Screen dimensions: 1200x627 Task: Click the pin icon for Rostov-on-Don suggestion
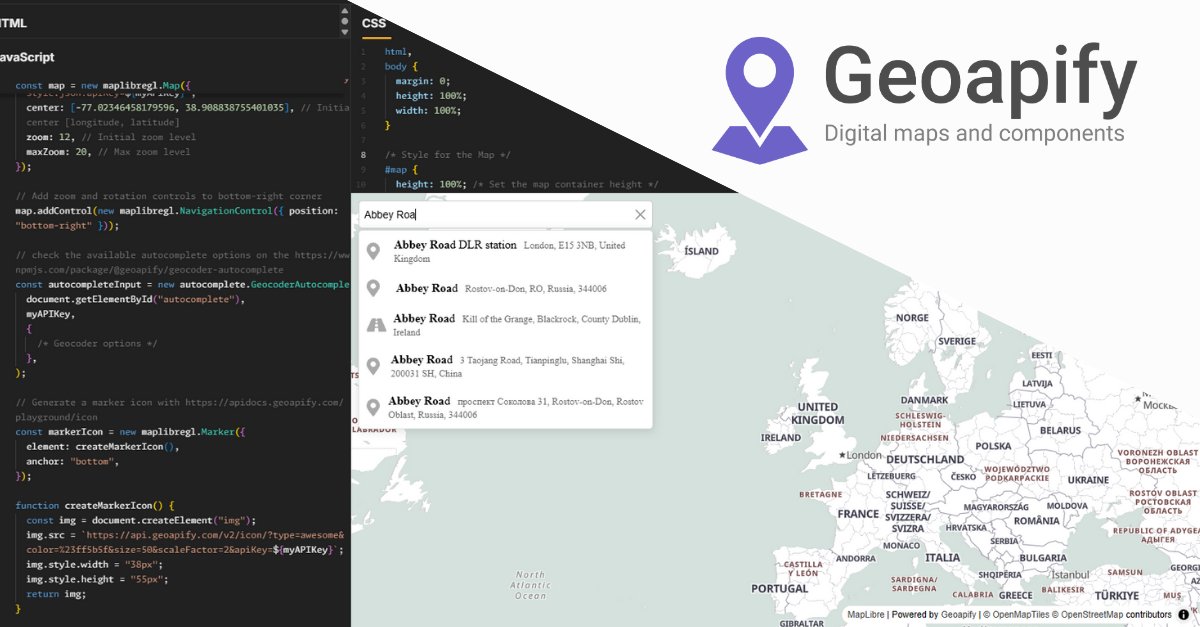coord(375,288)
